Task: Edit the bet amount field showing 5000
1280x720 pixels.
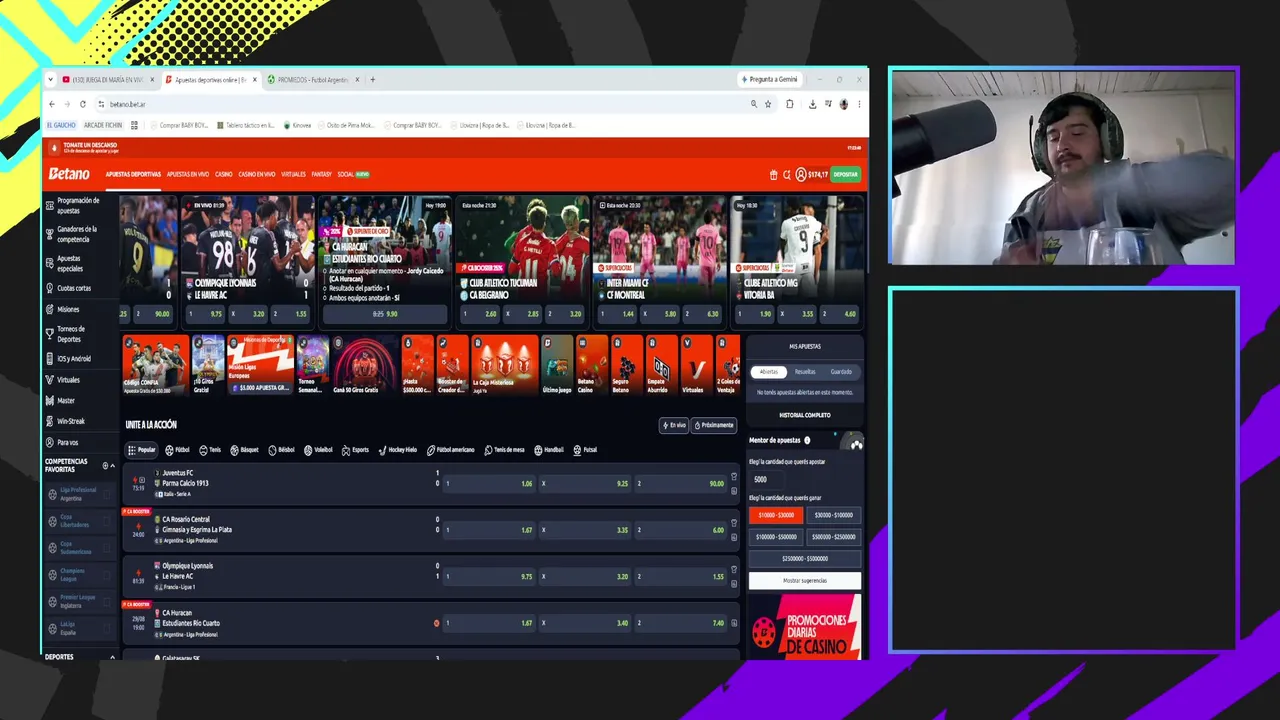Action: pos(768,479)
